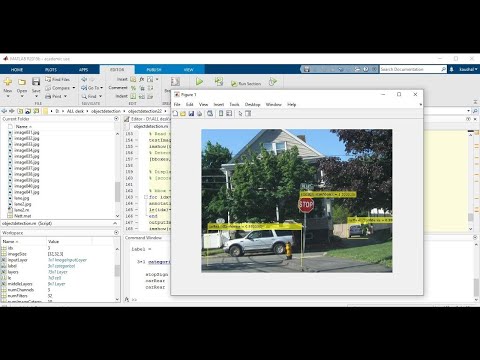
Task: Switch to the PUBLISH tab
Action: click(154, 70)
